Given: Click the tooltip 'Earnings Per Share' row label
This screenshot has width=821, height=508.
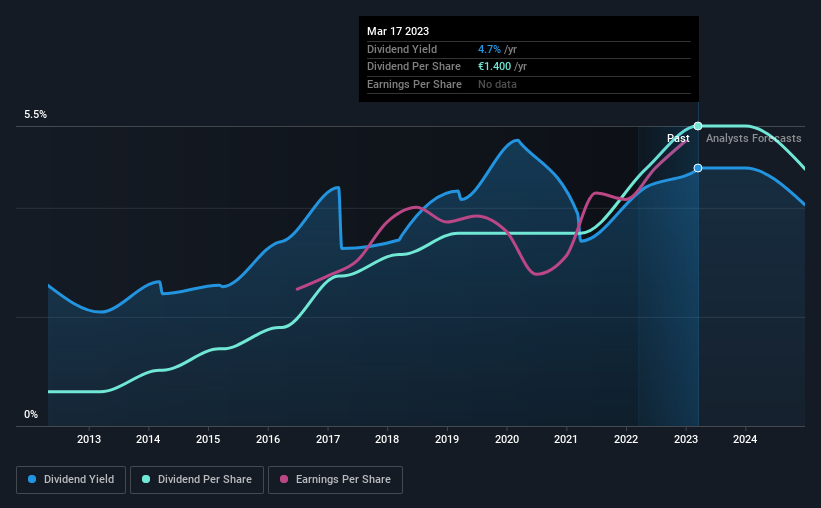Looking at the screenshot, I should 414,84.
